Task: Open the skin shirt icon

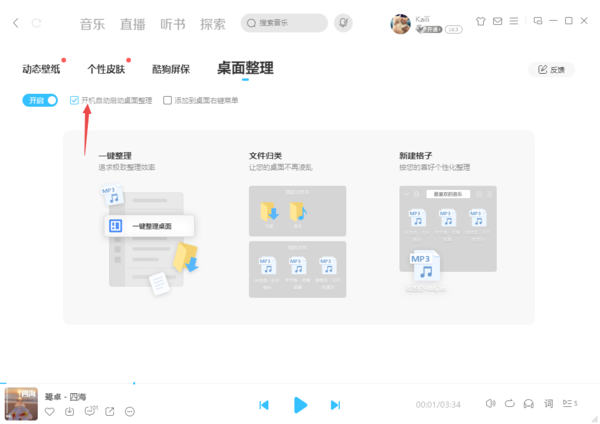Action: click(481, 21)
